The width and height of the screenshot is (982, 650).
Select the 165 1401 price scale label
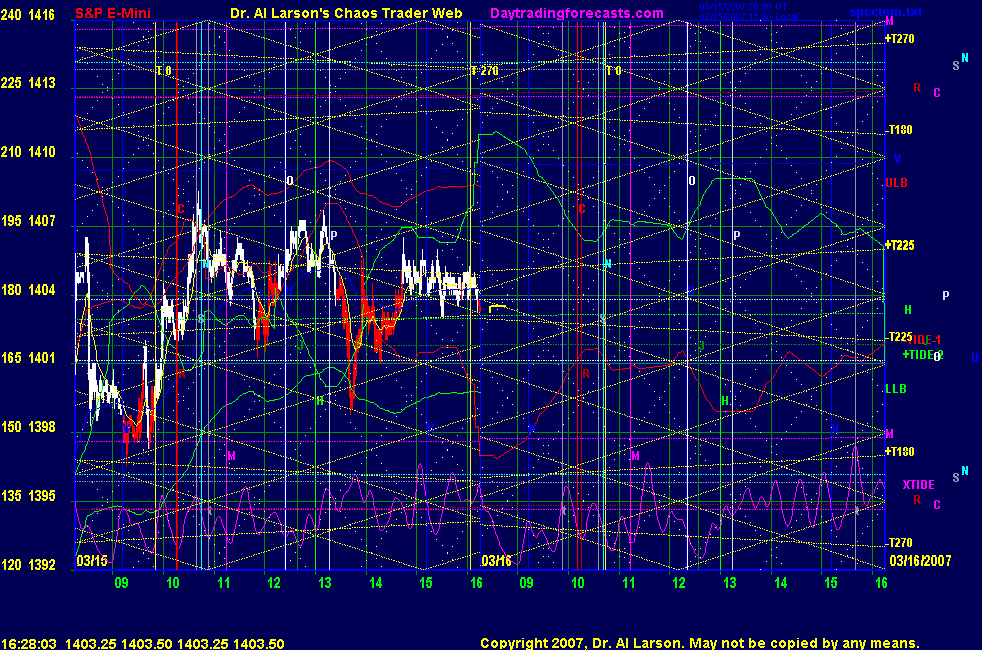tap(28, 358)
